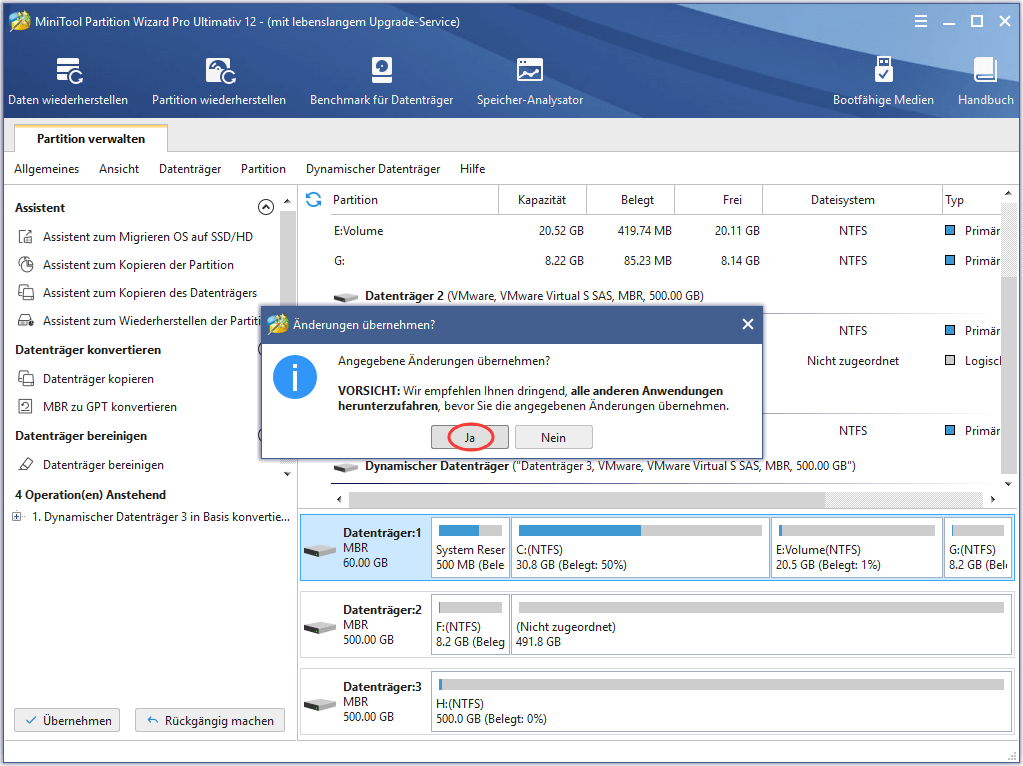
Task: Switch to the Partition verwalten tab
Action: click(x=90, y=138)
